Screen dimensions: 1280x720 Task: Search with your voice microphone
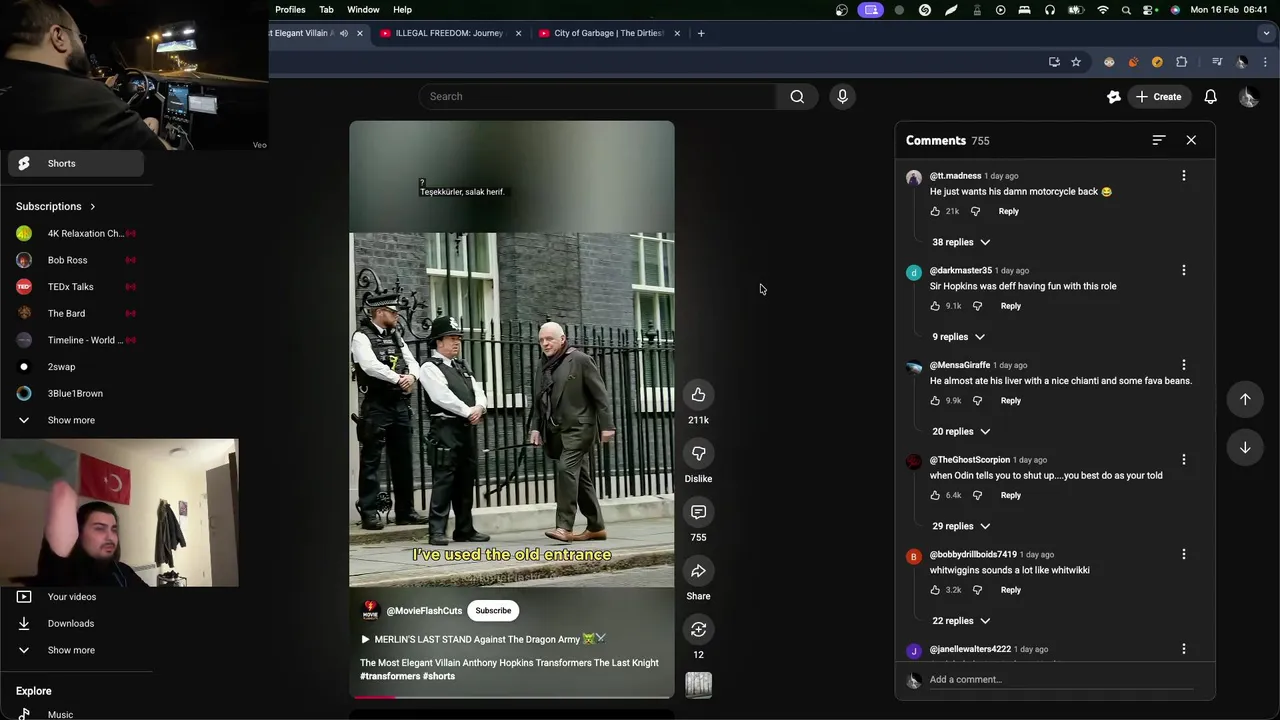[842, 97]
